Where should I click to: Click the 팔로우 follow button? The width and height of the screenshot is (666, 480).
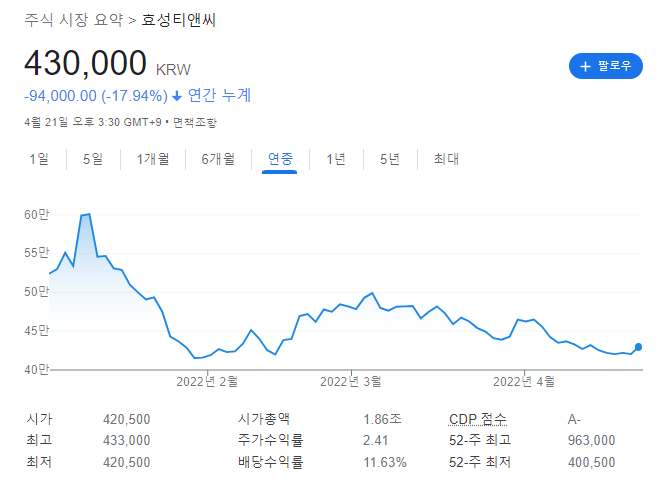click(605, 66)
